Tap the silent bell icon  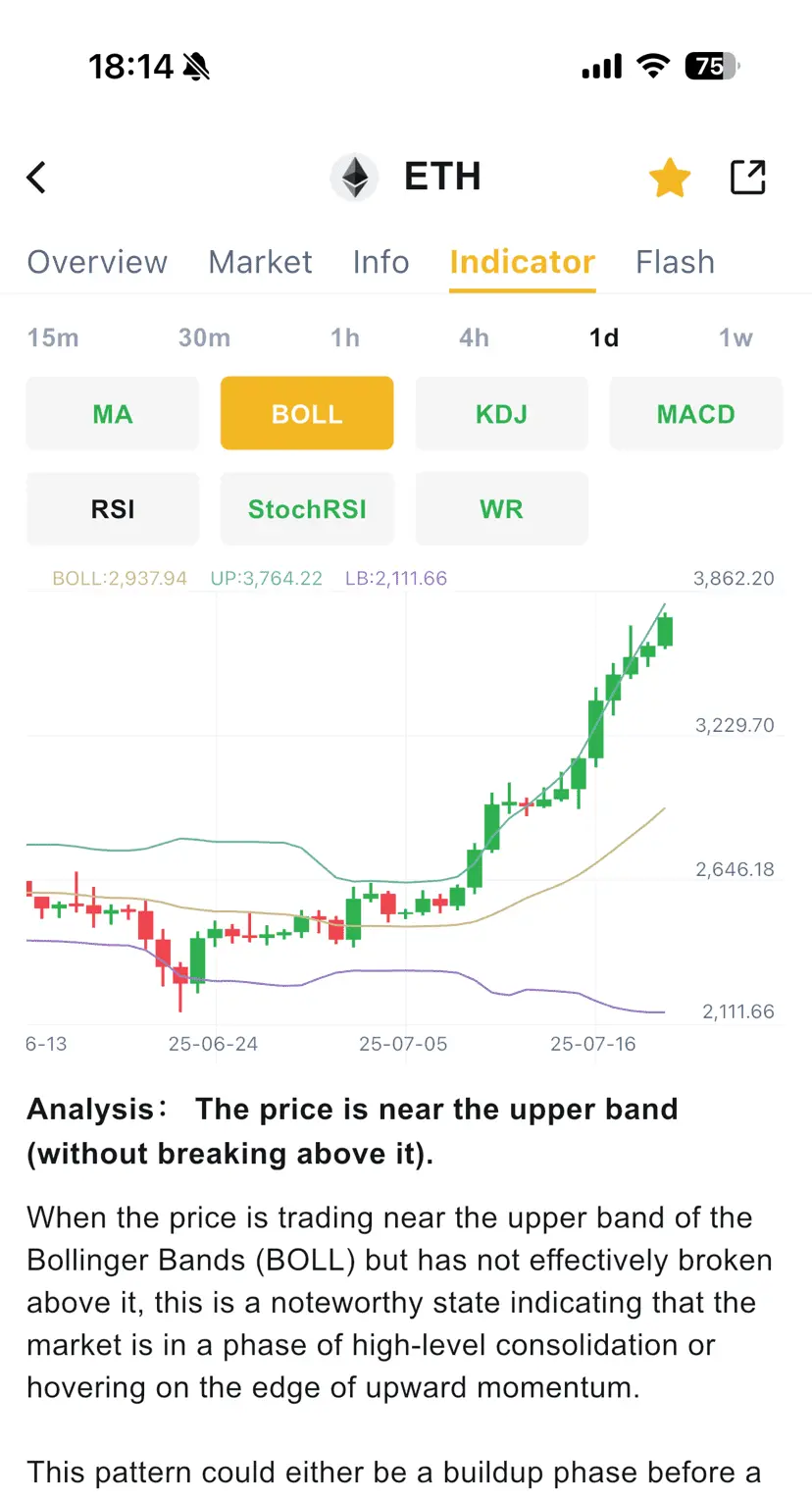coord(196,67)
